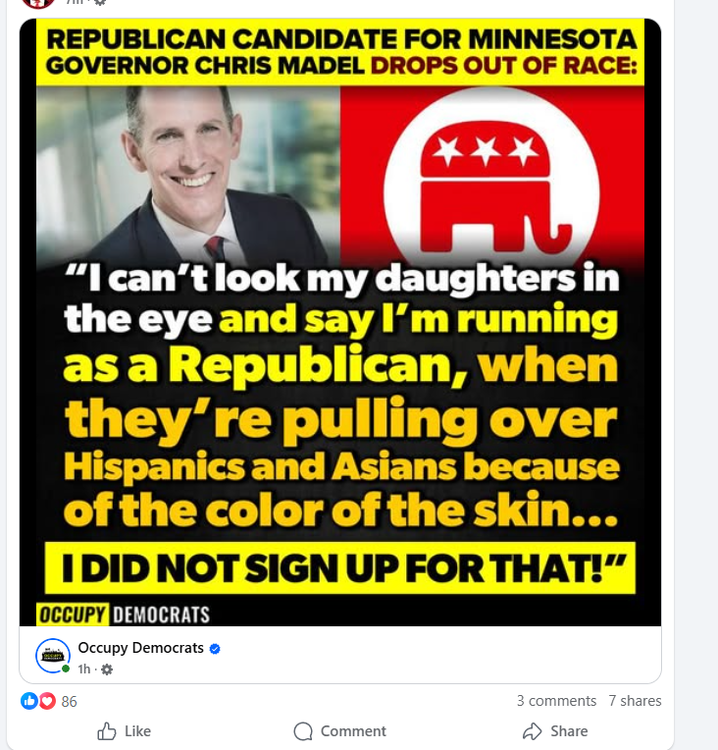
Task: Select the Comment button label
Action: (x=353, y=731)
